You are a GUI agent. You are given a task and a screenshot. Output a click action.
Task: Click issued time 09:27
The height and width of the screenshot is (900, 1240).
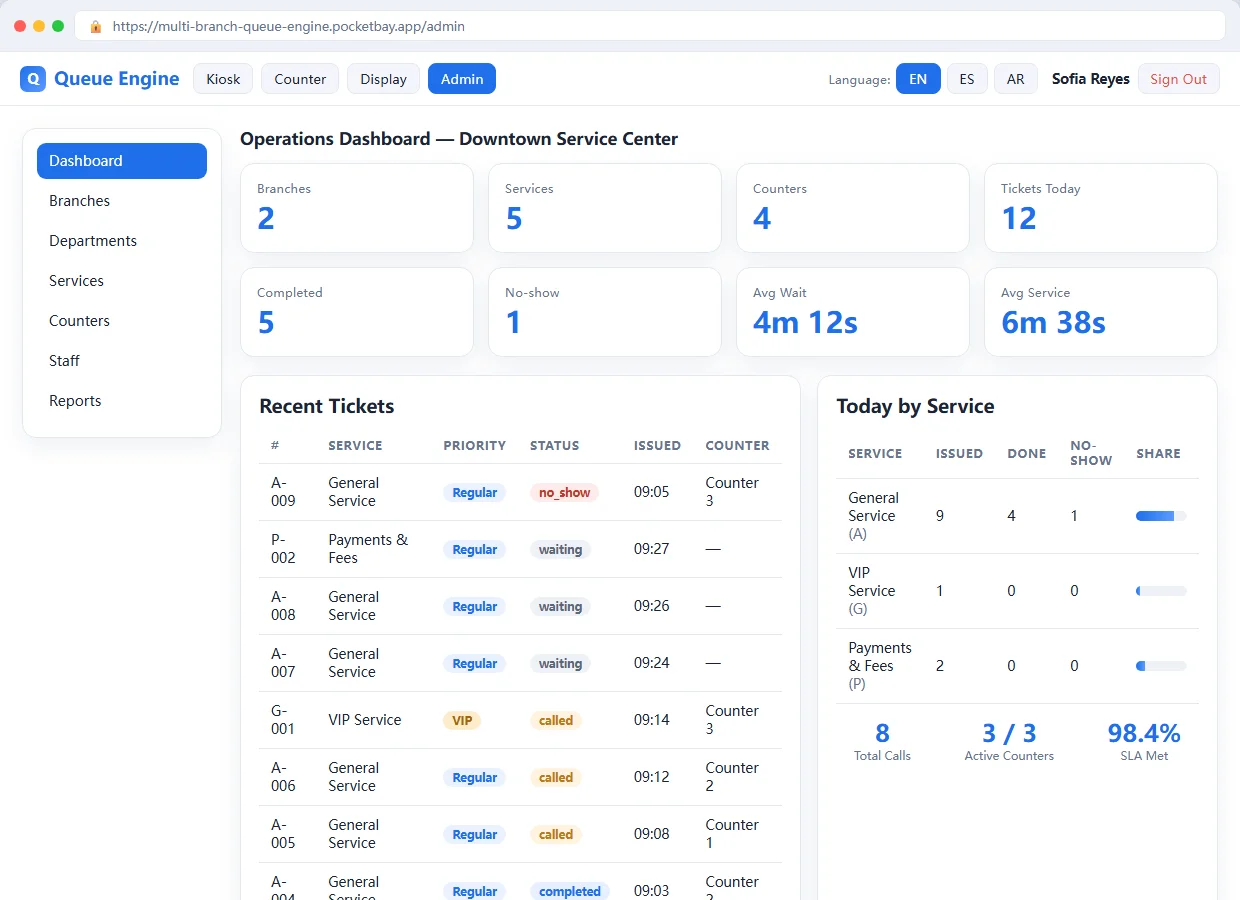(x=652, y=549)
